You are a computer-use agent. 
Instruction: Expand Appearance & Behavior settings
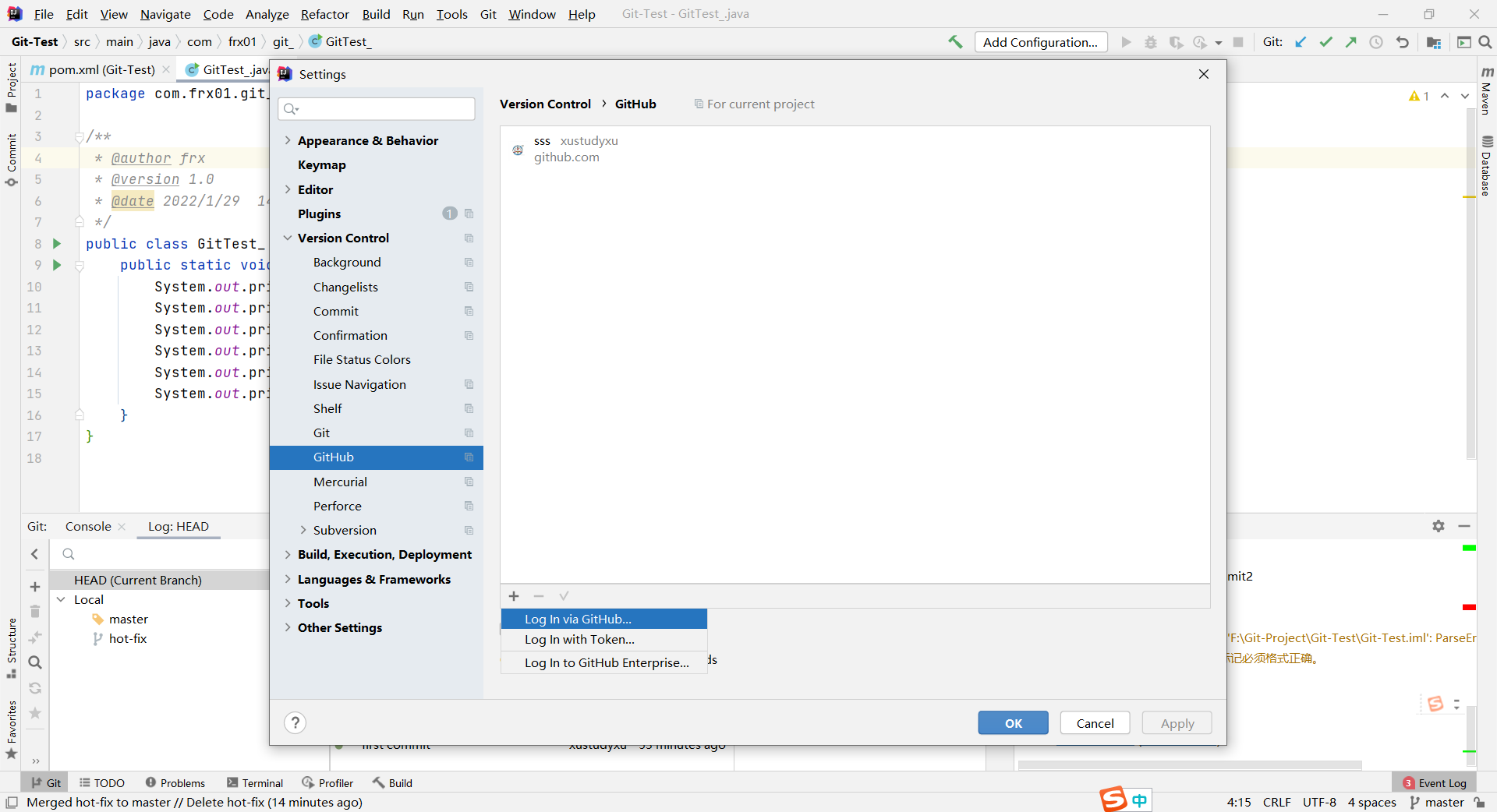point(288,140)
